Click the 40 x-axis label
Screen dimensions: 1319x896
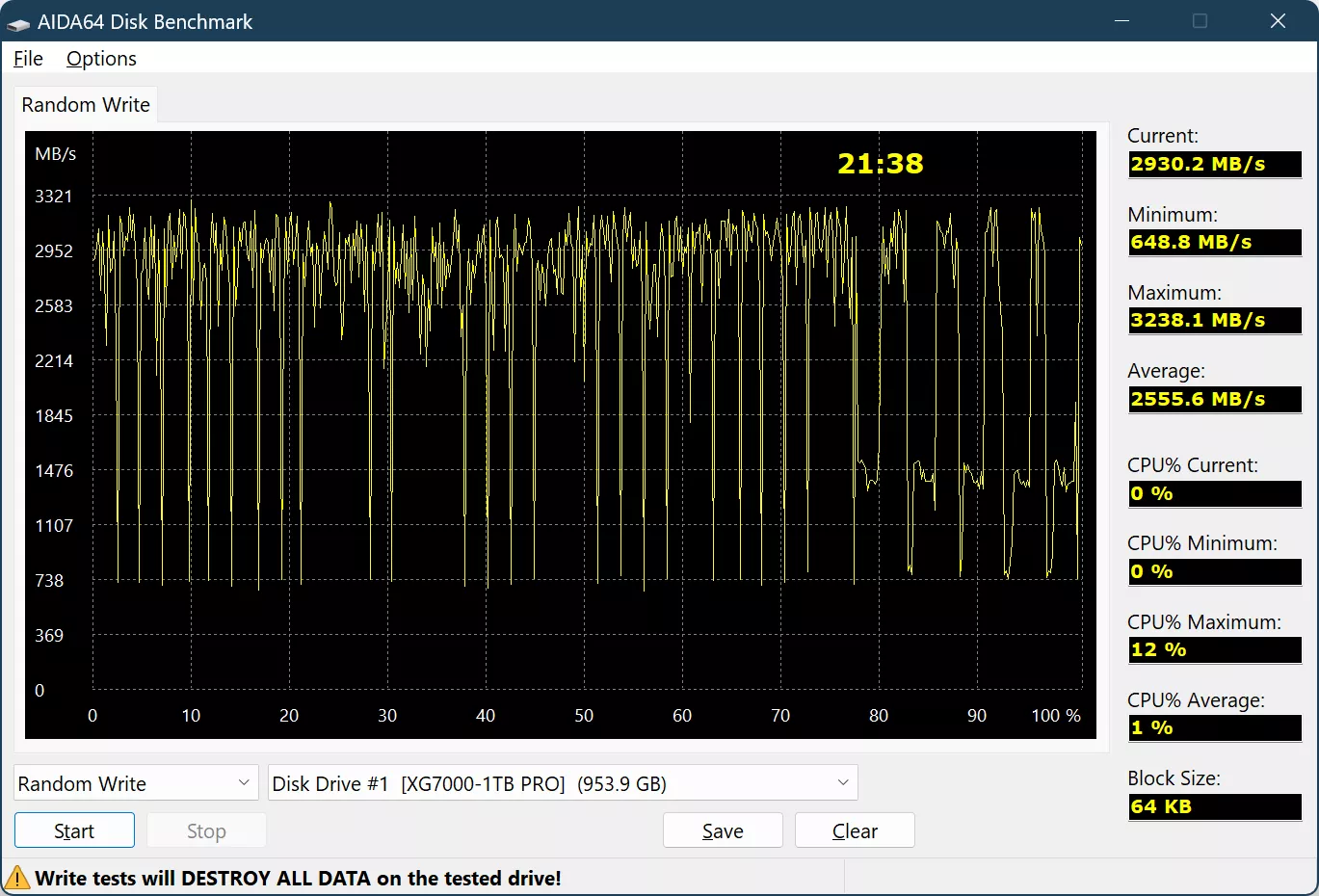[486, 716]
